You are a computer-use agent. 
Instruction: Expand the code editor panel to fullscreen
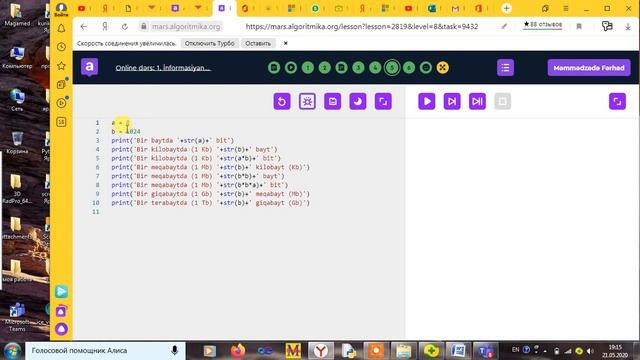tap(383, 101)
